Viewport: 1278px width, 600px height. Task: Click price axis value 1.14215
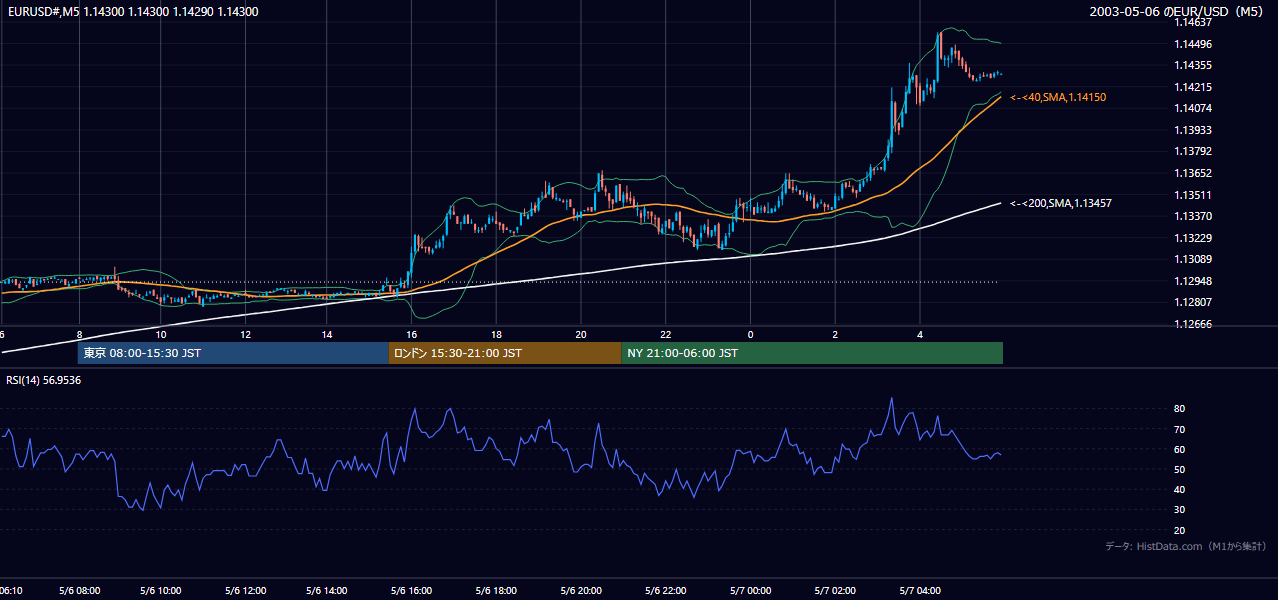coord(1194,87)
